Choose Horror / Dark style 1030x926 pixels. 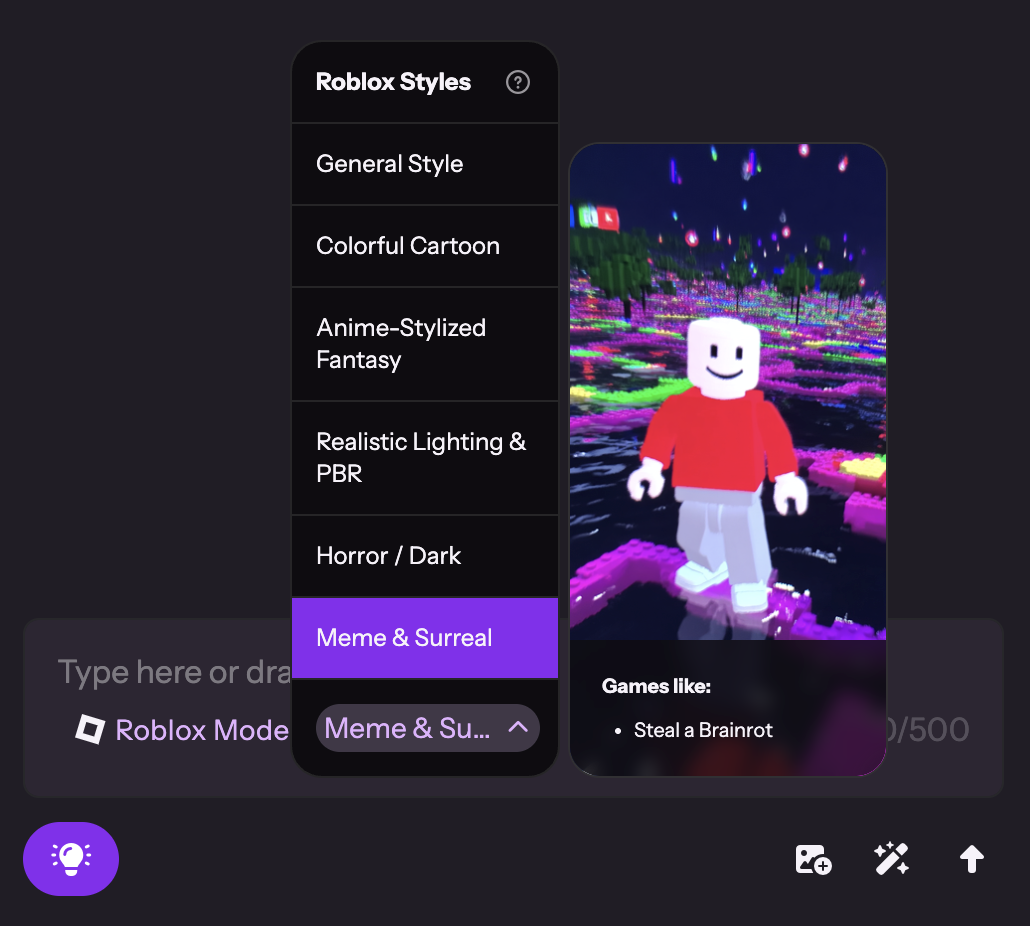coord(425,556)
